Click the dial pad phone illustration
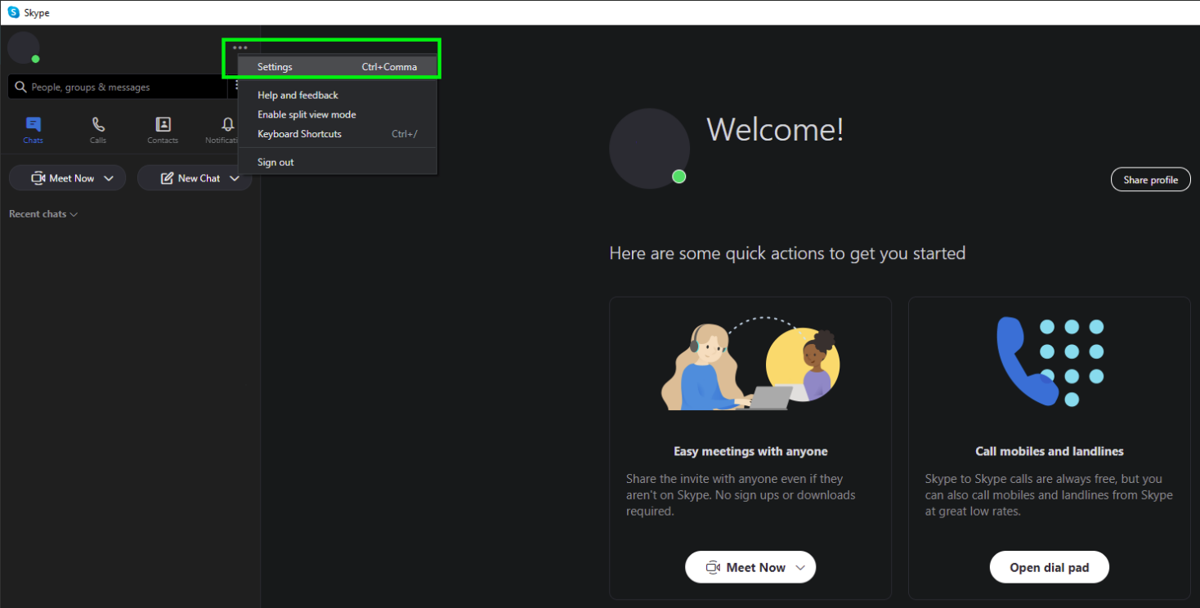 tap(1050, 361)
